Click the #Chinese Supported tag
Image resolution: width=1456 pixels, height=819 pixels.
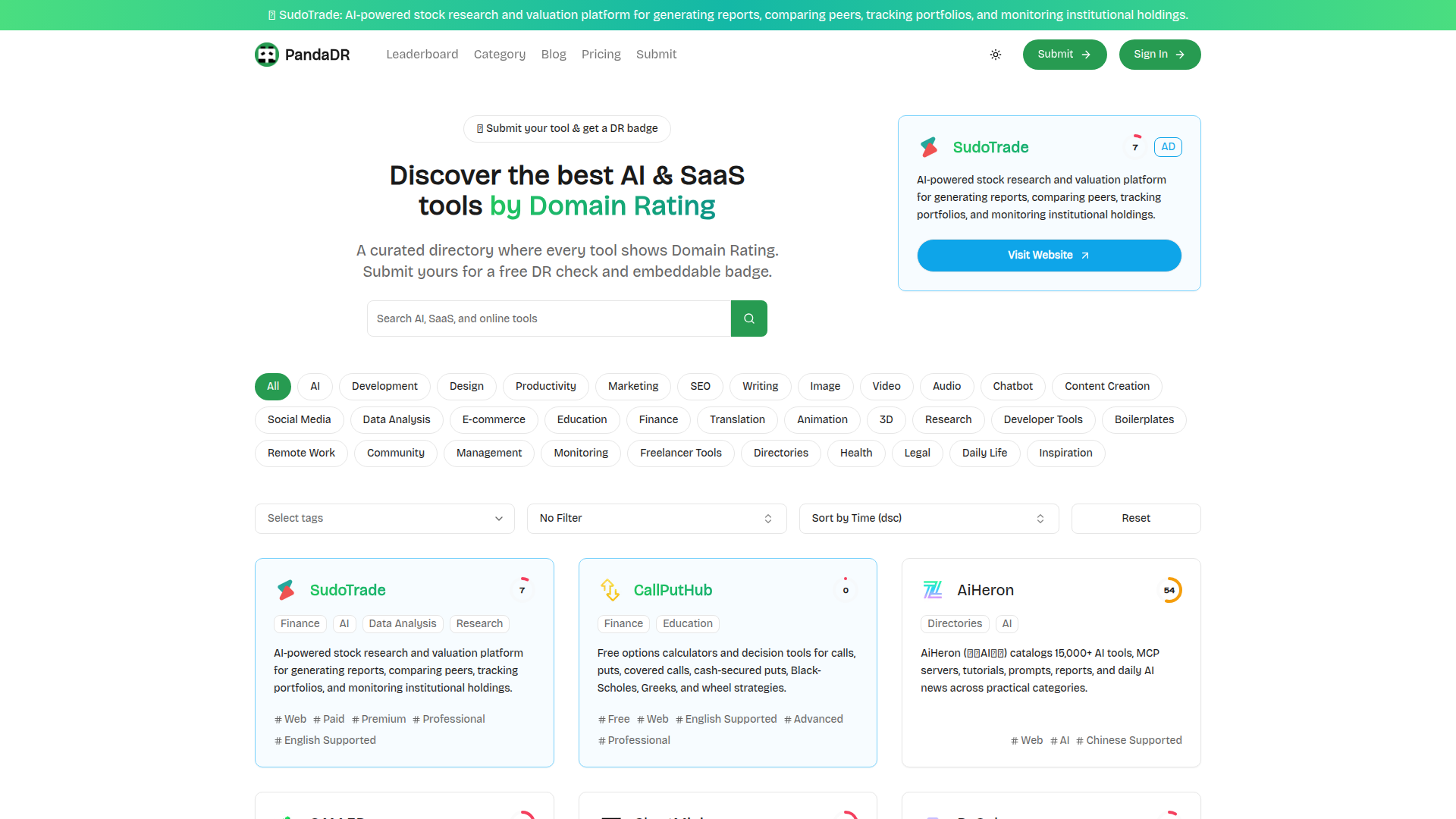pyautogui.click(x=1129, y=741)
